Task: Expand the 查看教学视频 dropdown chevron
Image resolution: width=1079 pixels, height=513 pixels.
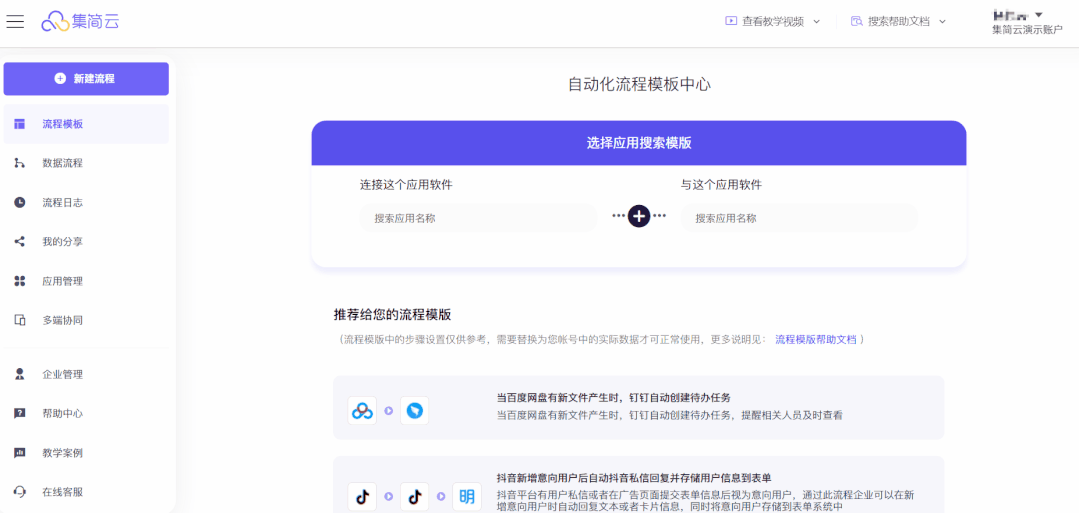Action: pyautogui.click(x=817, y=21)
